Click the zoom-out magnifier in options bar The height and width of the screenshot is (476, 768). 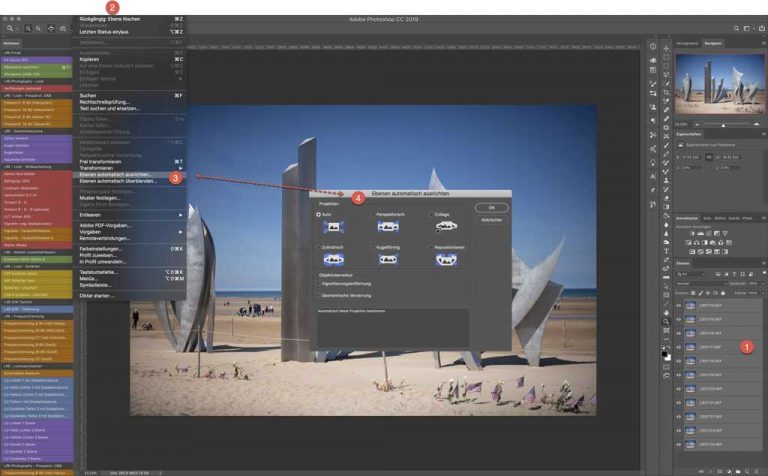coord(38,29)
